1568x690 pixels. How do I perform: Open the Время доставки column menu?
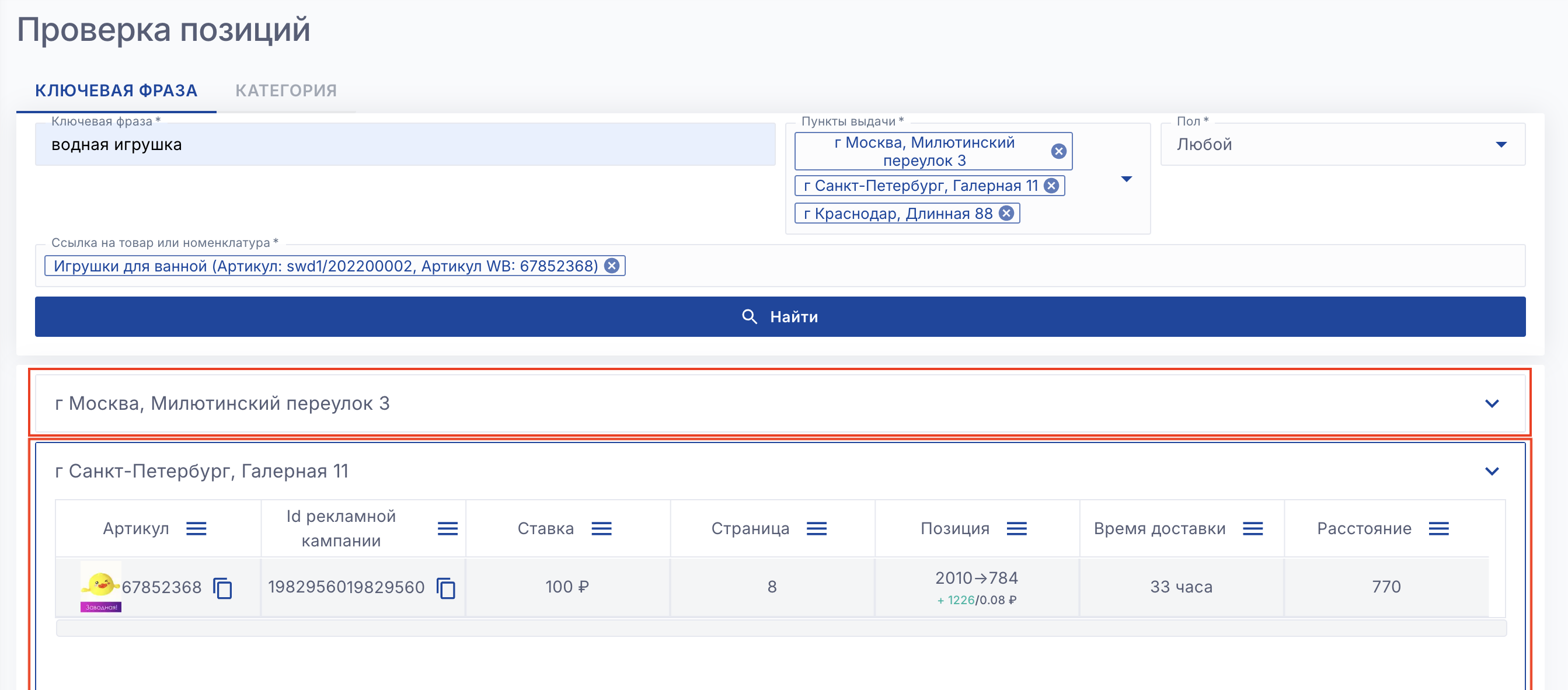pyautogui.click(x=1253, y=528)
